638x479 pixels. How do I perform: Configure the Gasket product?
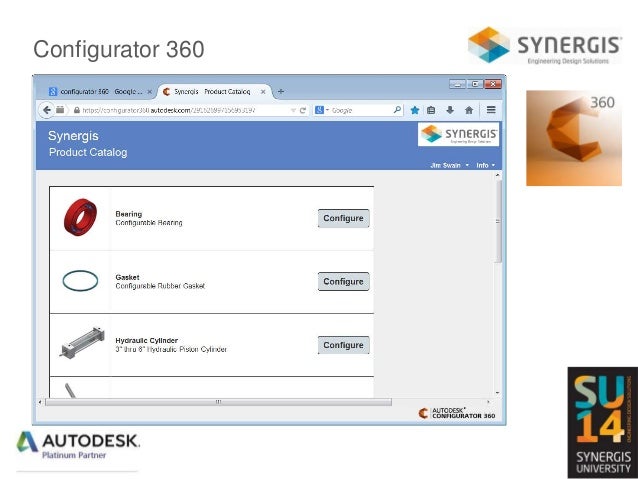coord(343,282)
